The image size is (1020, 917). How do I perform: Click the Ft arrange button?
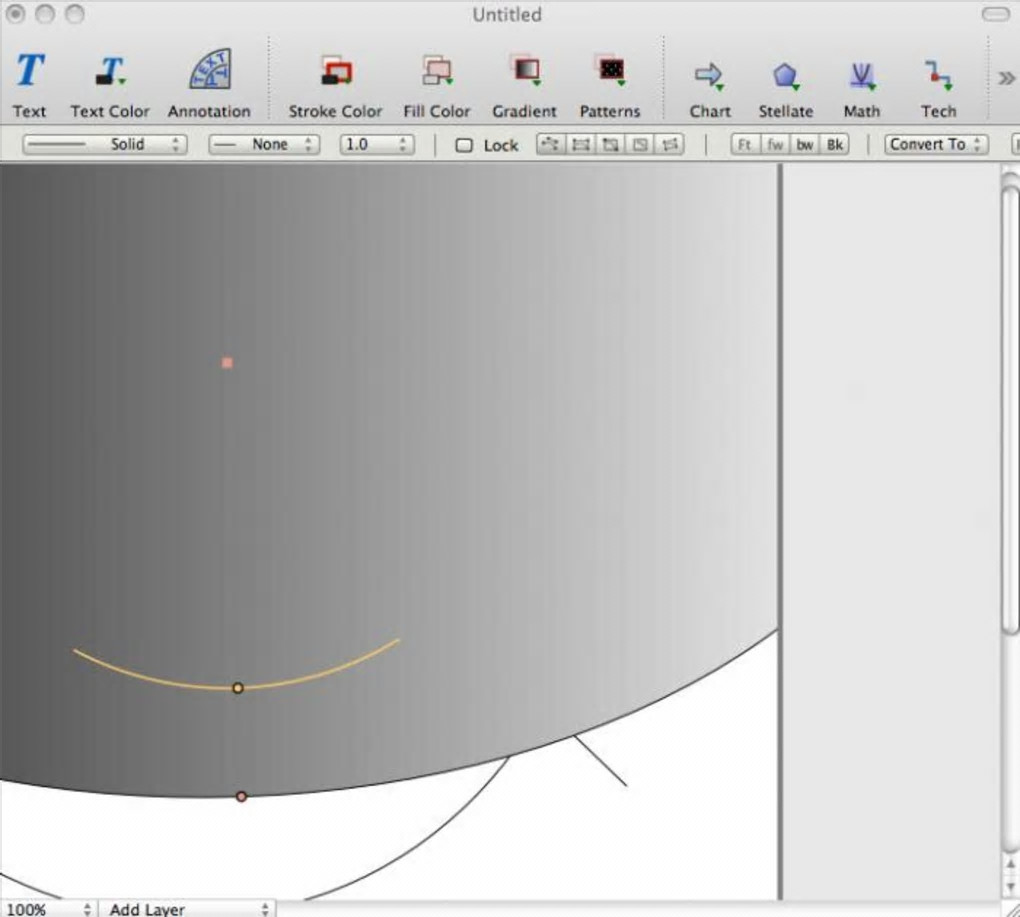pos(745,144)
